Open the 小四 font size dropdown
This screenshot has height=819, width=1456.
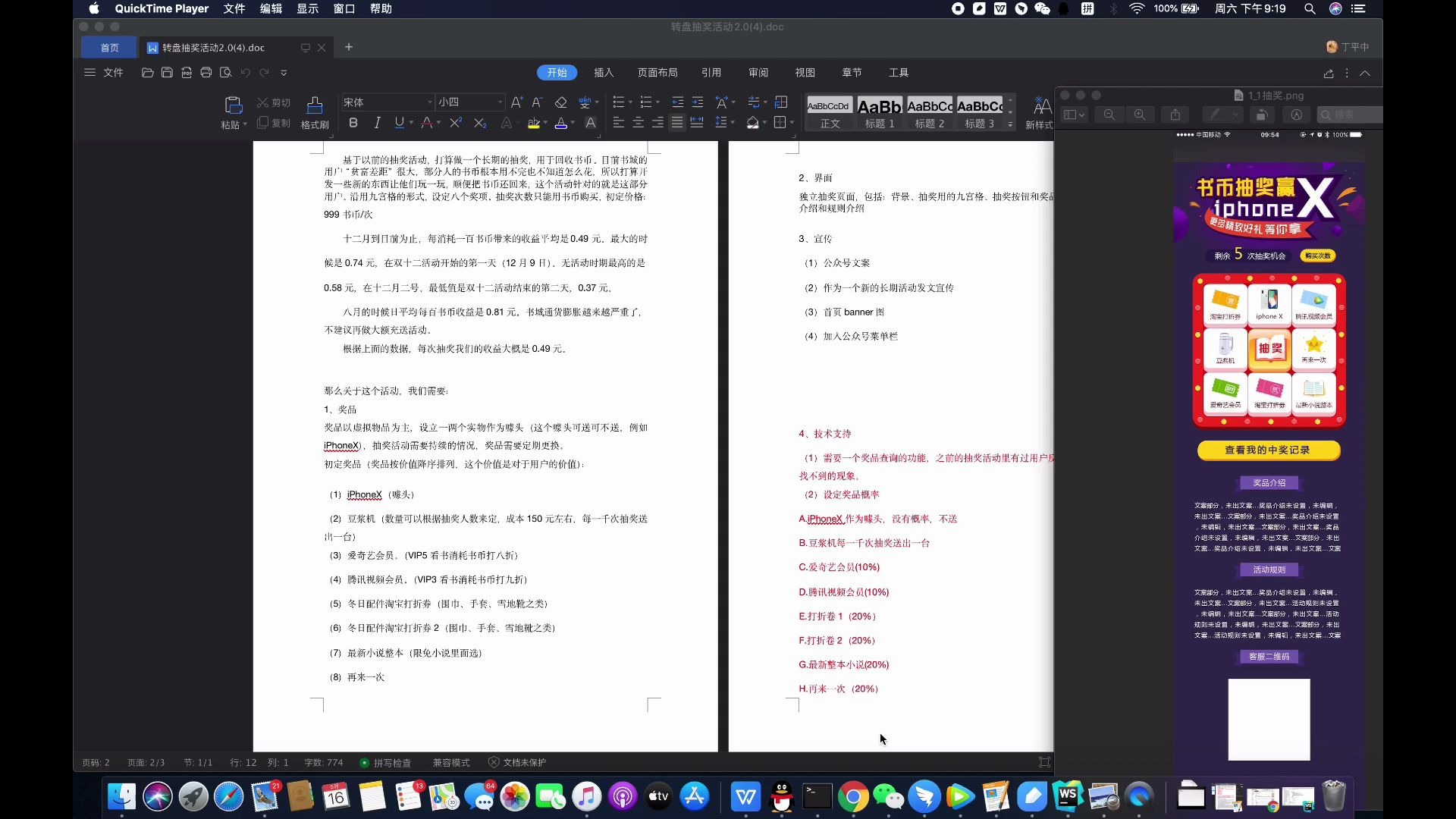pyautogui.click(x=500, y=102)
